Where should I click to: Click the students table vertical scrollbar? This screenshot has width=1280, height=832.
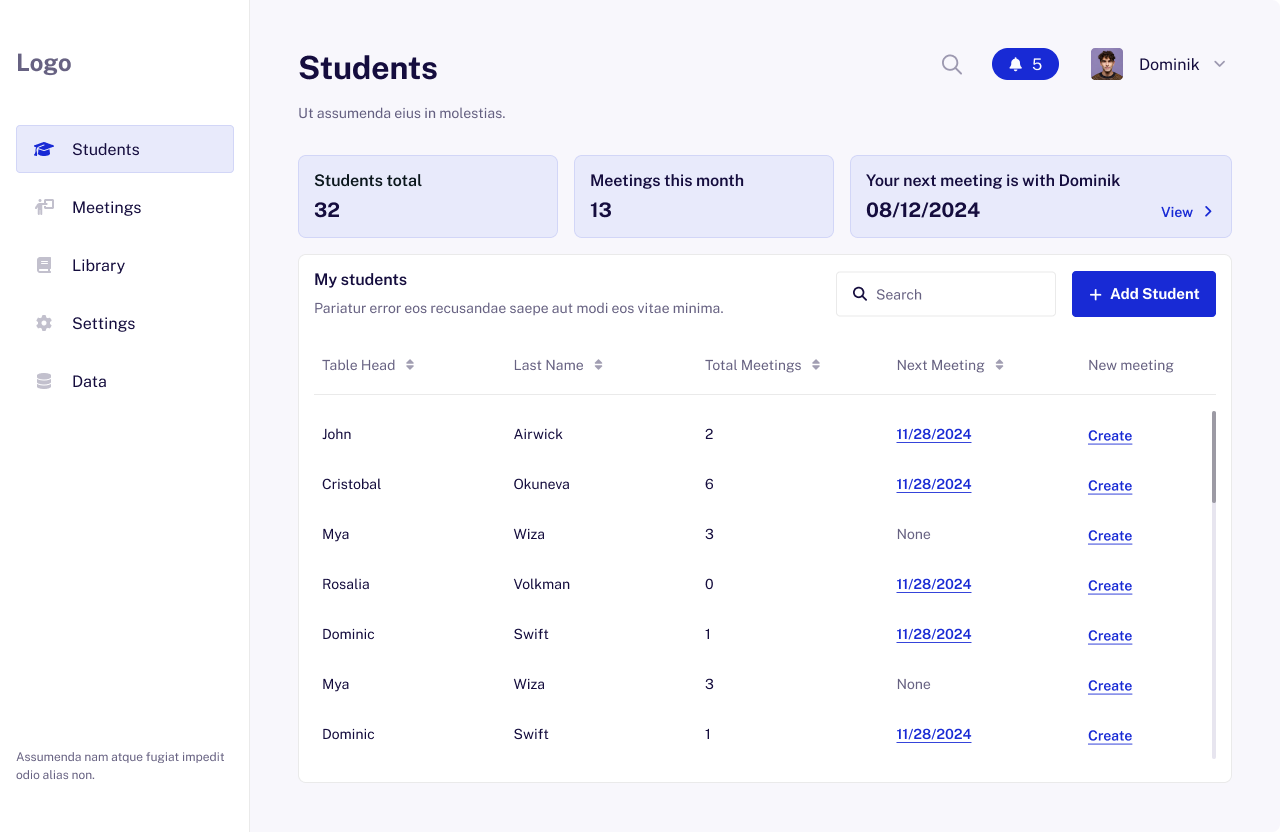[1214, 456]
